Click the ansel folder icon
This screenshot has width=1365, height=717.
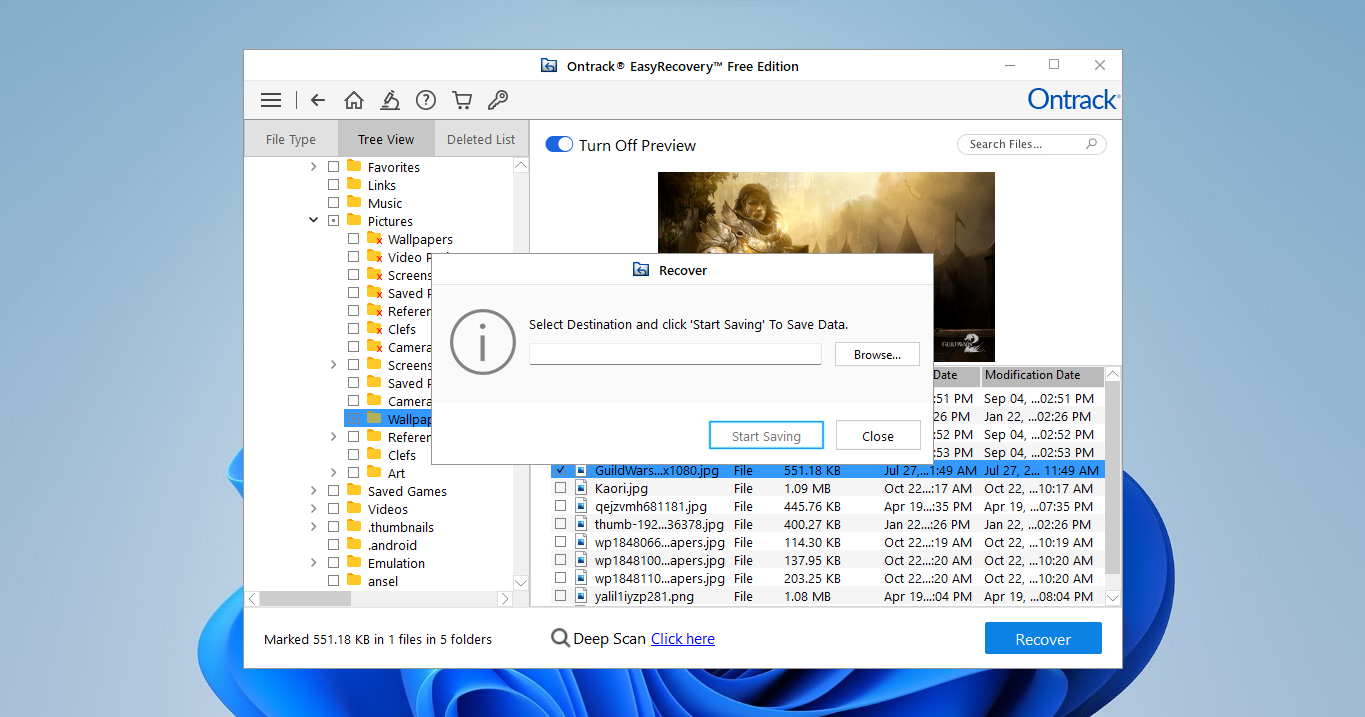[354, 581]
